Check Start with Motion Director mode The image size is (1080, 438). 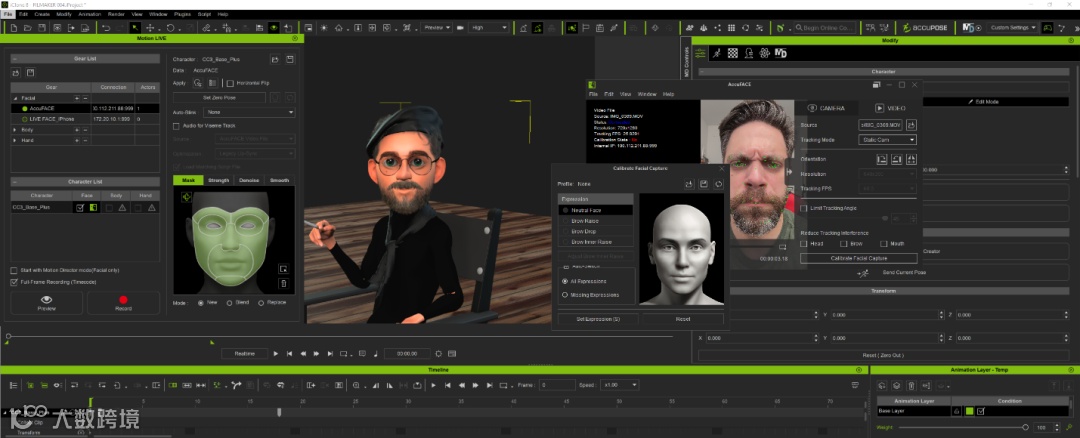(13, 270)
